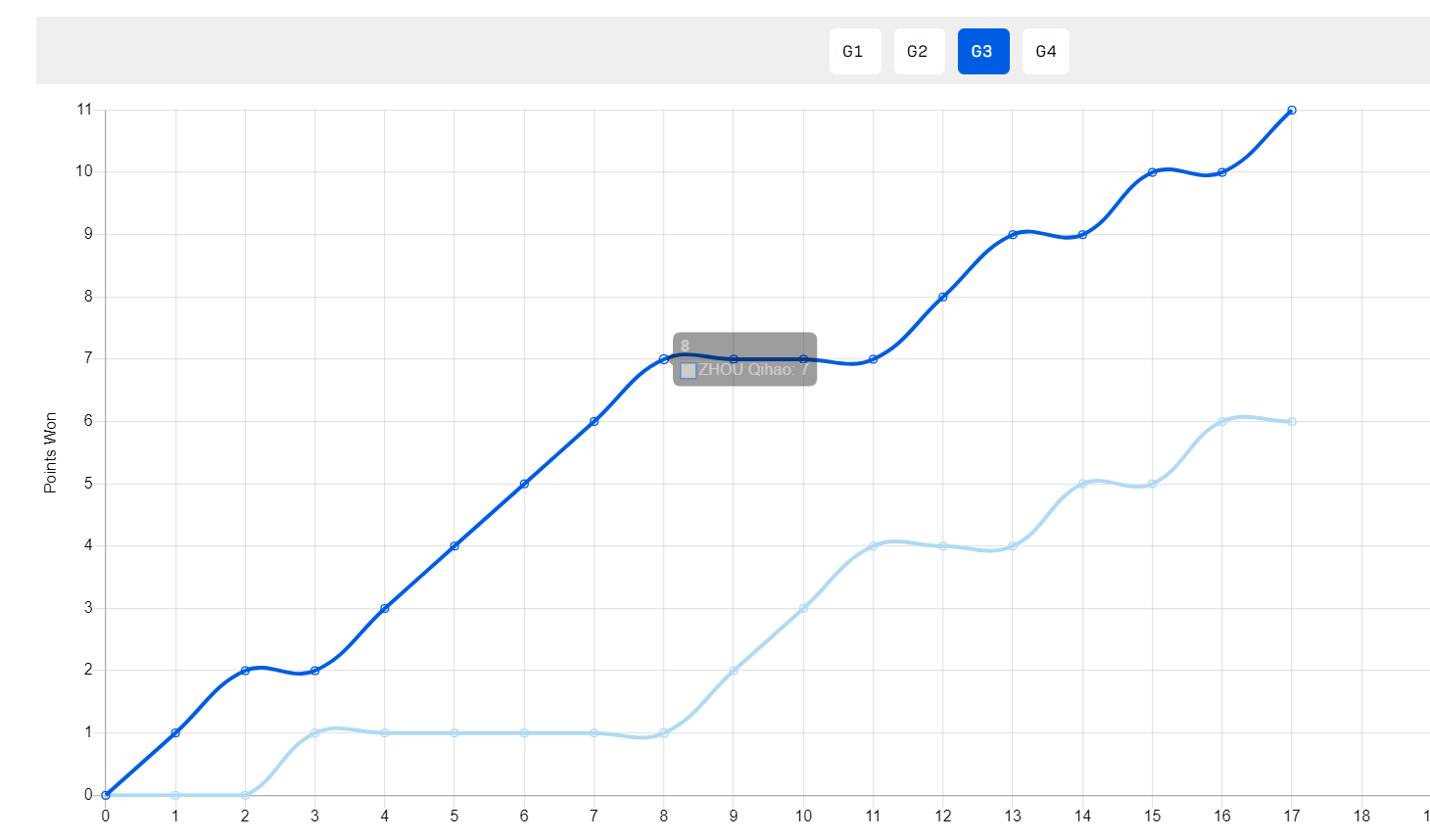
Task: Click the dark blue point at rally 13
Action: pyautogui.click(x=1013, y=234)
